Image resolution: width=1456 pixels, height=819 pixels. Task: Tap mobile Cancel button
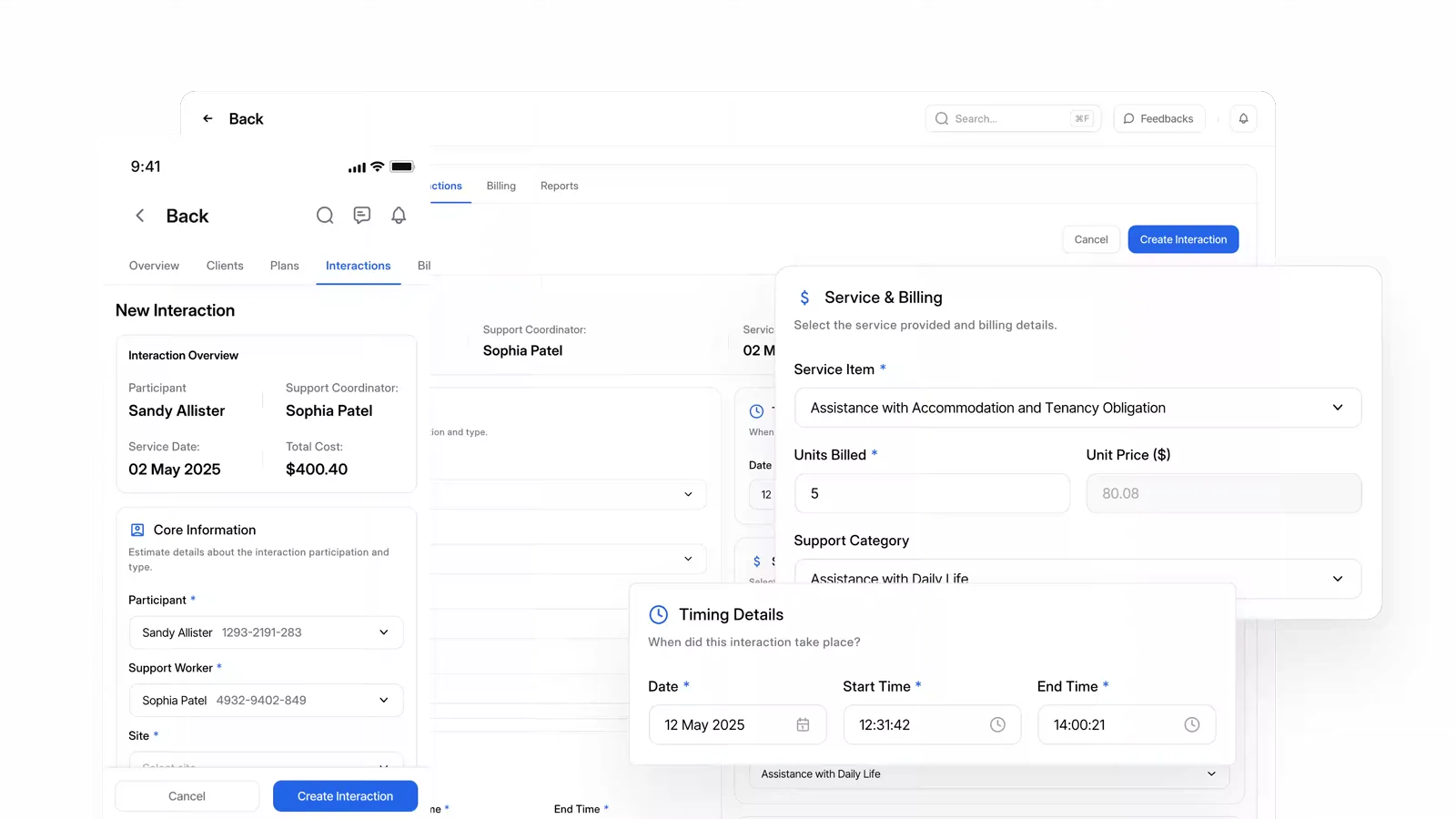click(x=187, y=796)
